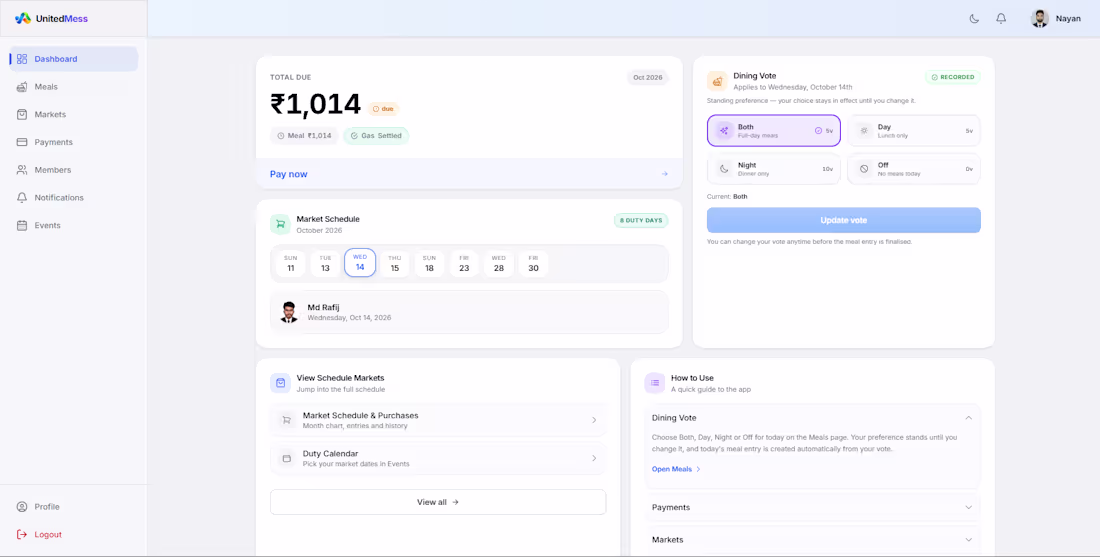Click the UnitedMess logo icon

(23, 19)
